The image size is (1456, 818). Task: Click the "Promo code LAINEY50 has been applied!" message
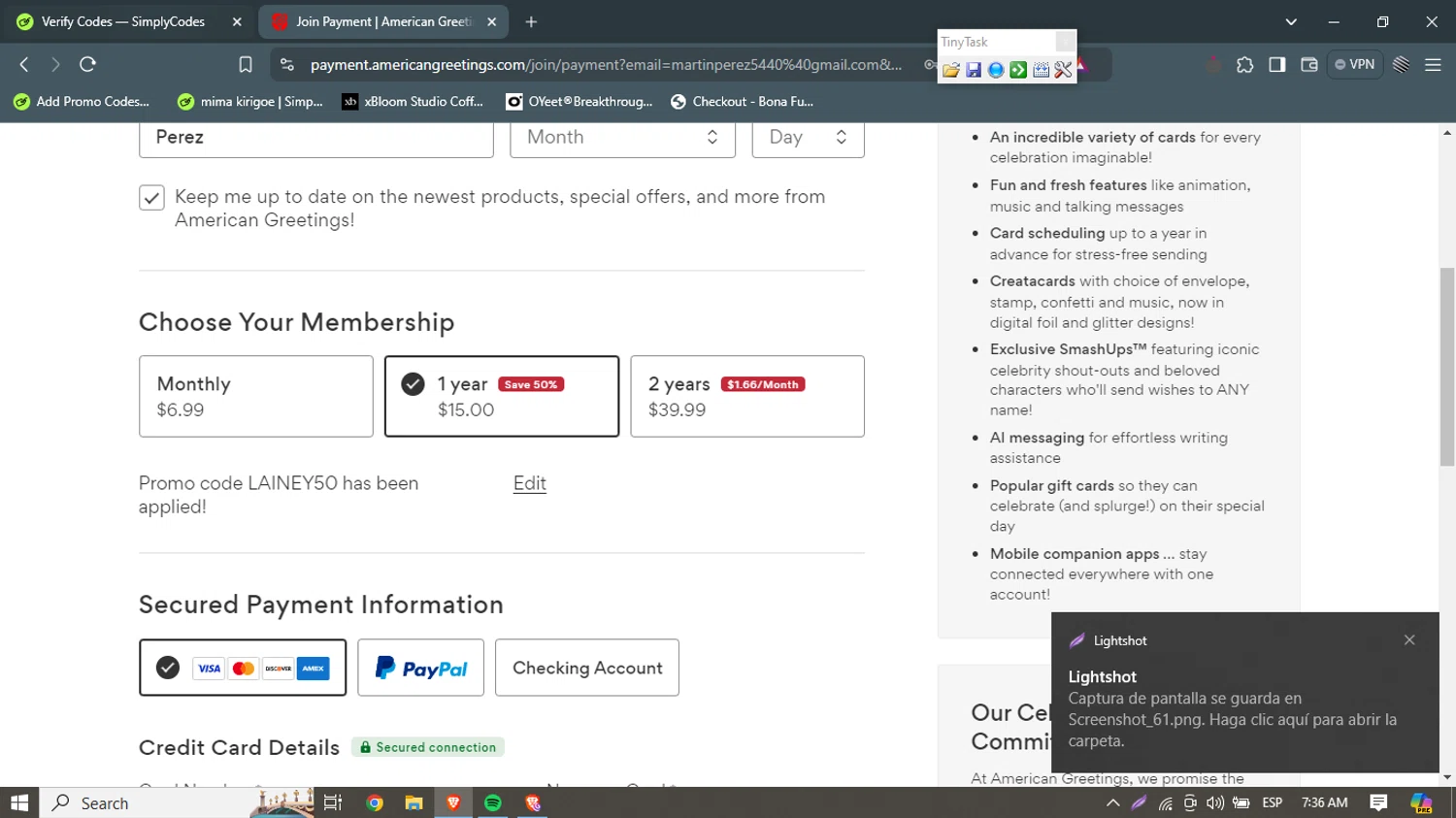279,495
